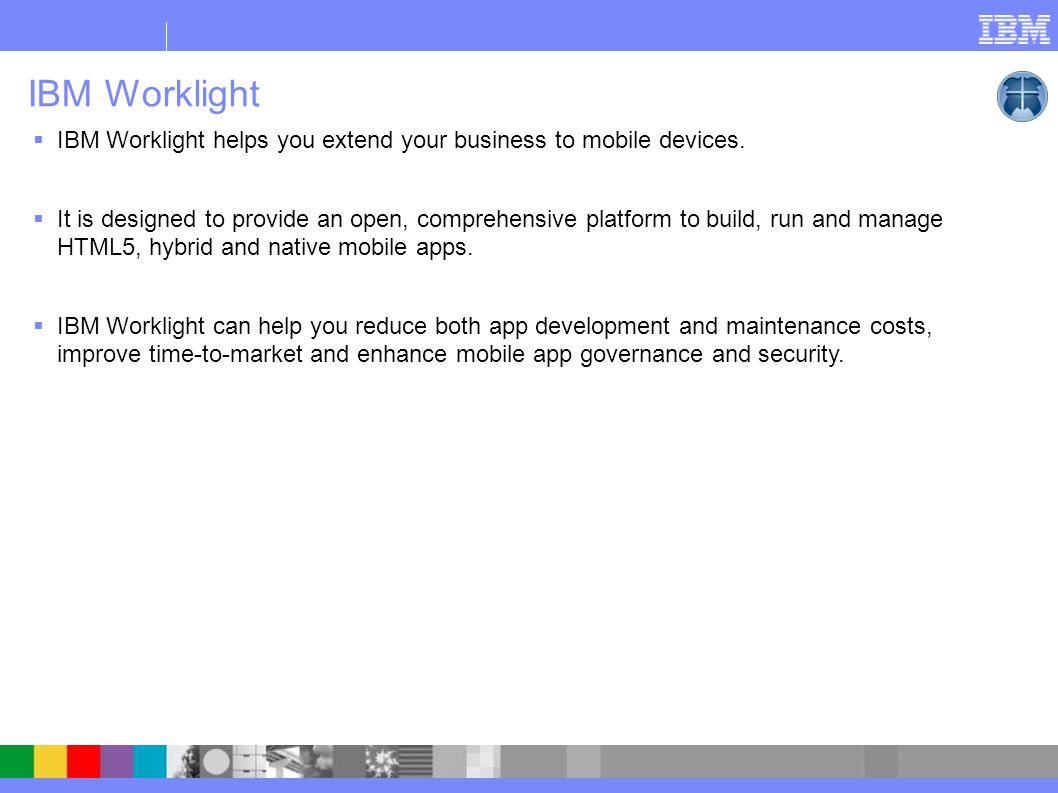This screenshot has width=1058, height=793.
Task: Click the red square in footer strip
Action: pos(83,761)
